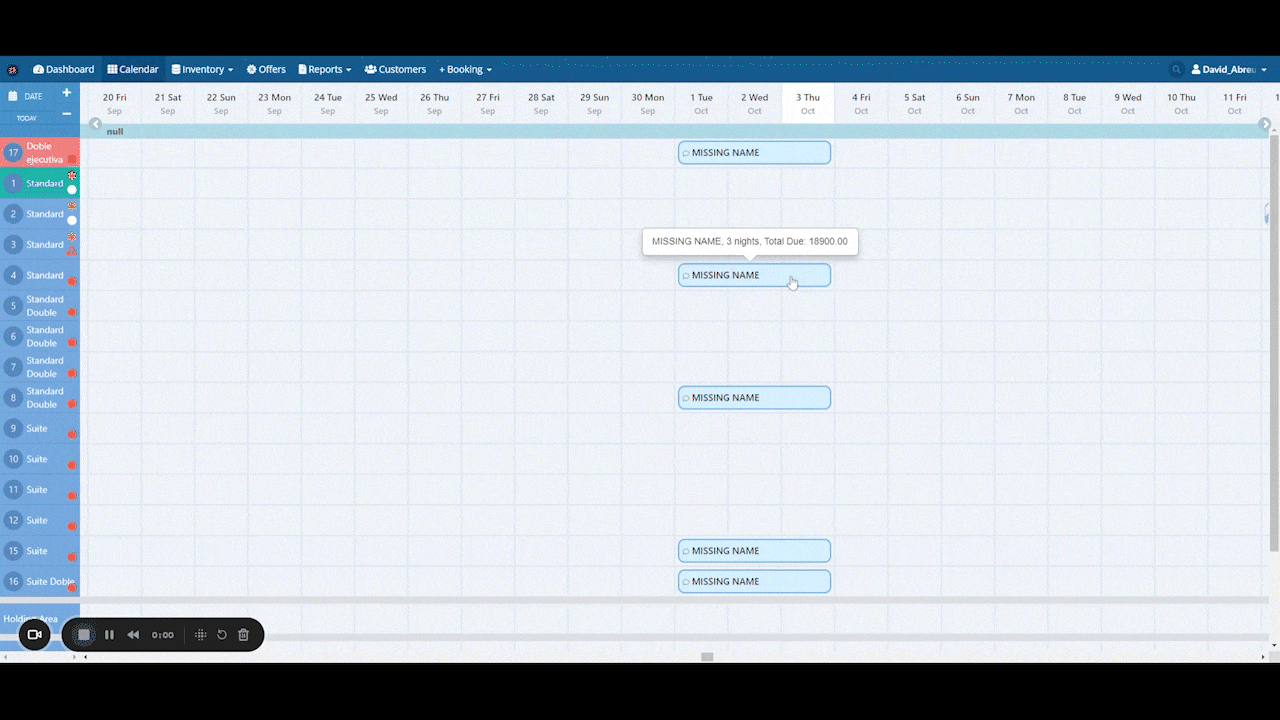Switch to the Calendar view
The width and height of the screenshot is (1280, 720).
click(133, 69)
